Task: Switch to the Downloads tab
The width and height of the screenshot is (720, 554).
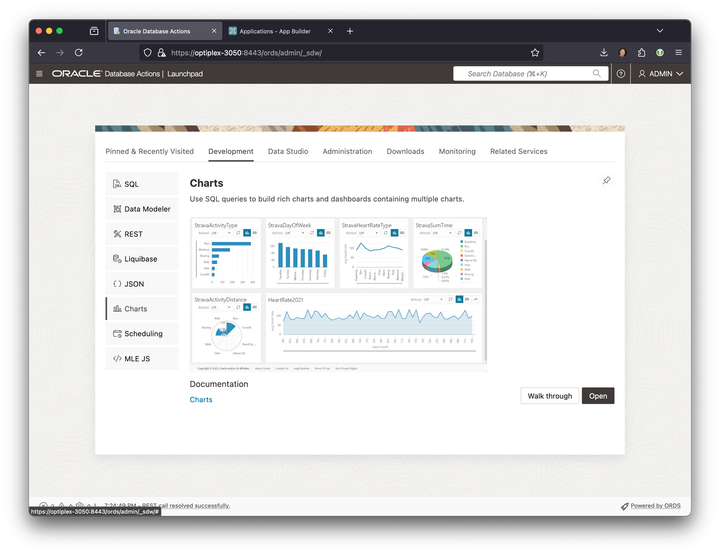Action: (x=405, y=151)
